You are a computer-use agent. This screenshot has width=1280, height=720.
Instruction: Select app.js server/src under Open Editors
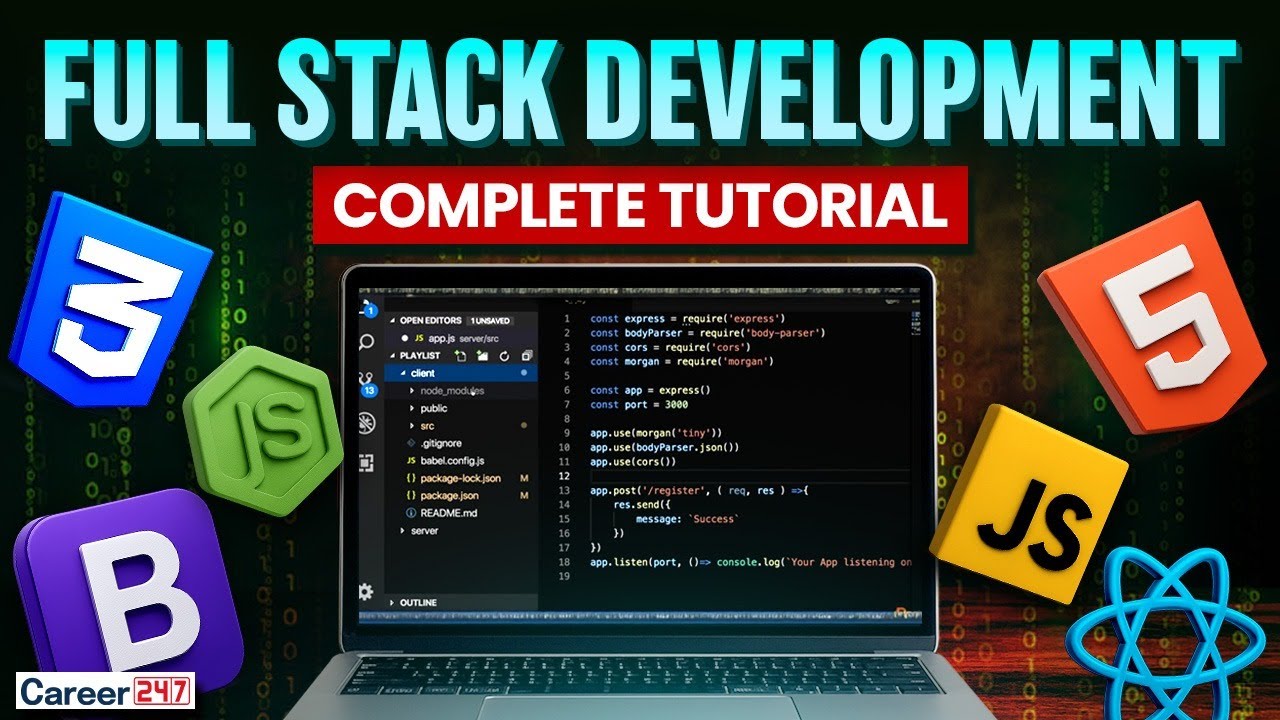[x=461, y=339]
